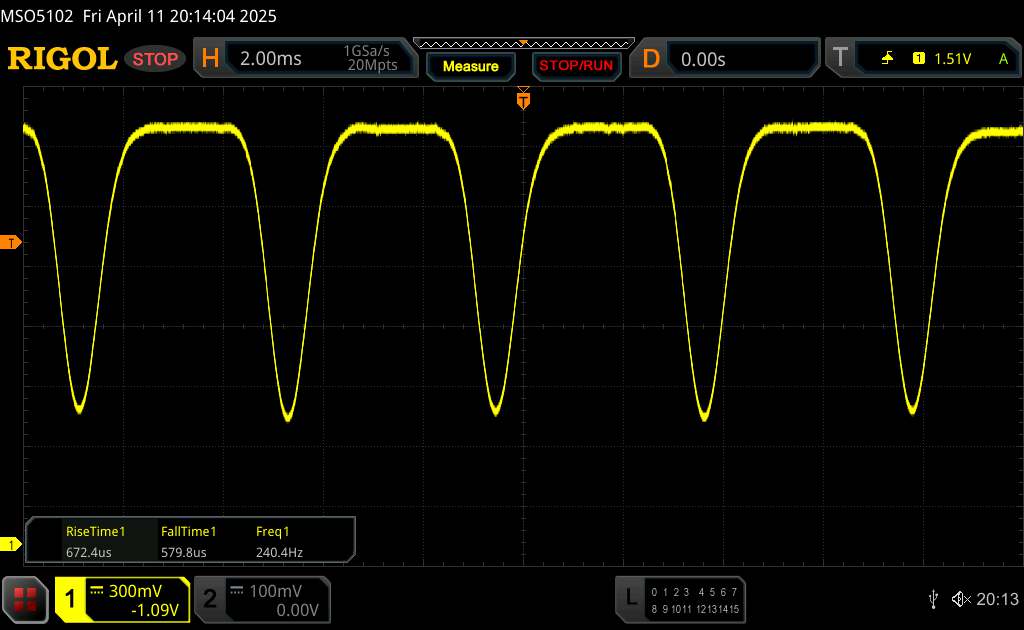Enable channel 2 via its label
The width and height of the screenshot is (1024, 630).
[x=210, y=599]
